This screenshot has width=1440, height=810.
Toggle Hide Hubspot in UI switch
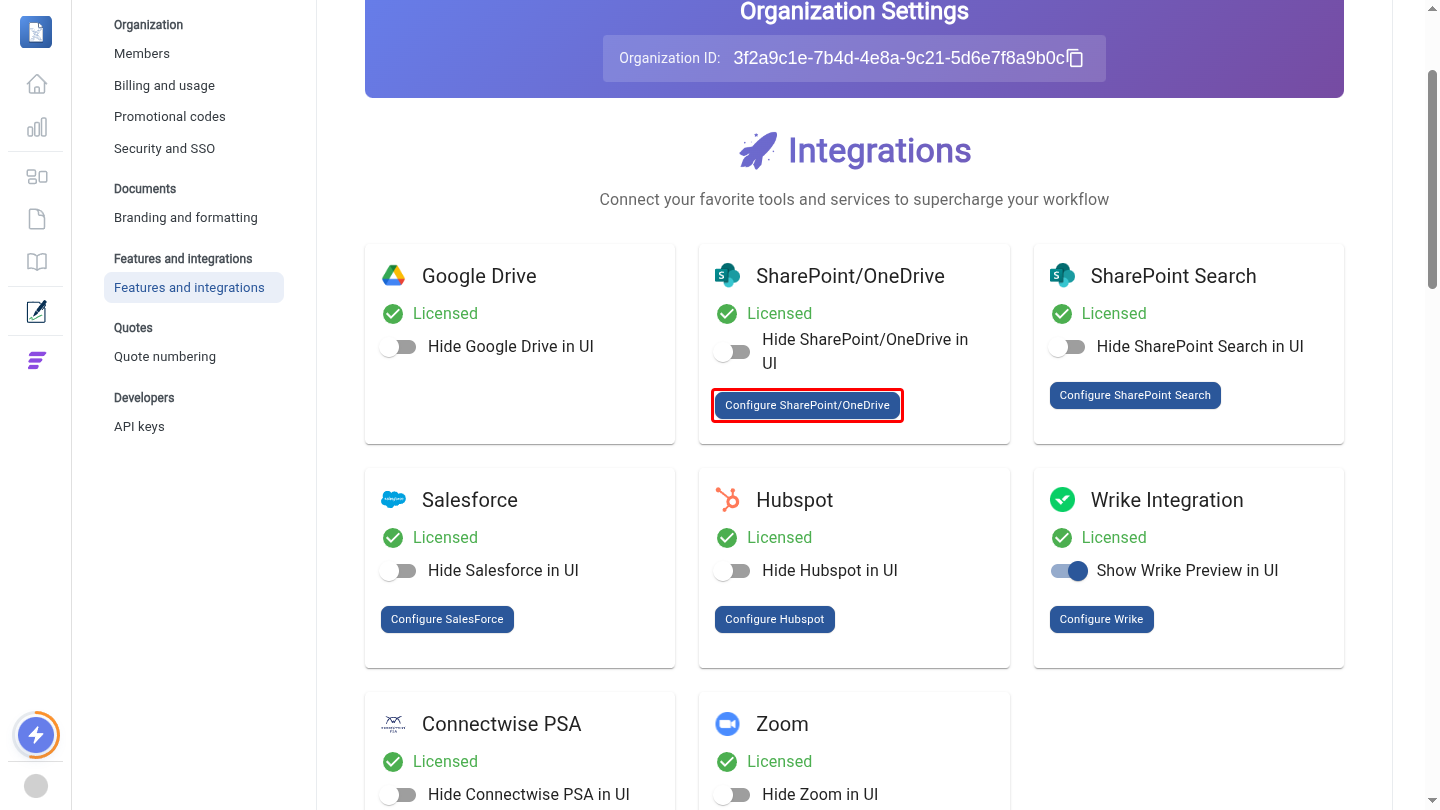(x=732, y=571)
